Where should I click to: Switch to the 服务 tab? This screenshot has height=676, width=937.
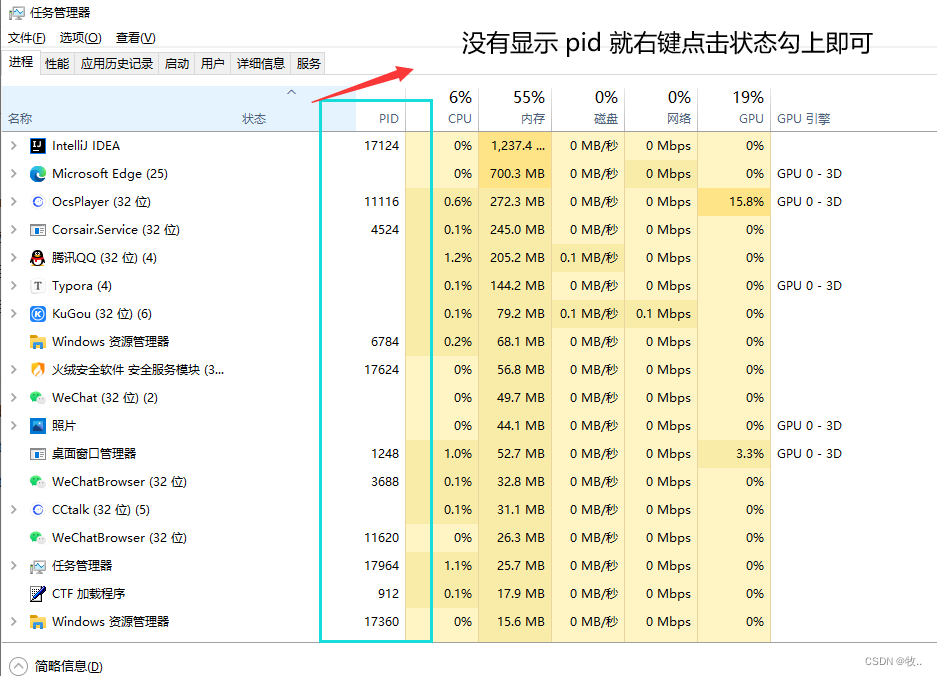pos(308,63)
